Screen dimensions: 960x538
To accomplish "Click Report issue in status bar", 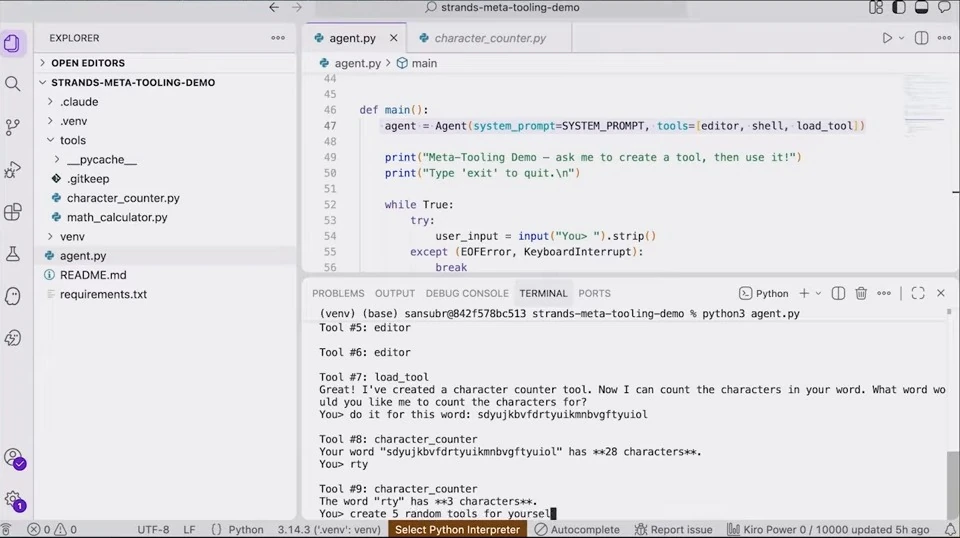I will [x=673, y=529].
